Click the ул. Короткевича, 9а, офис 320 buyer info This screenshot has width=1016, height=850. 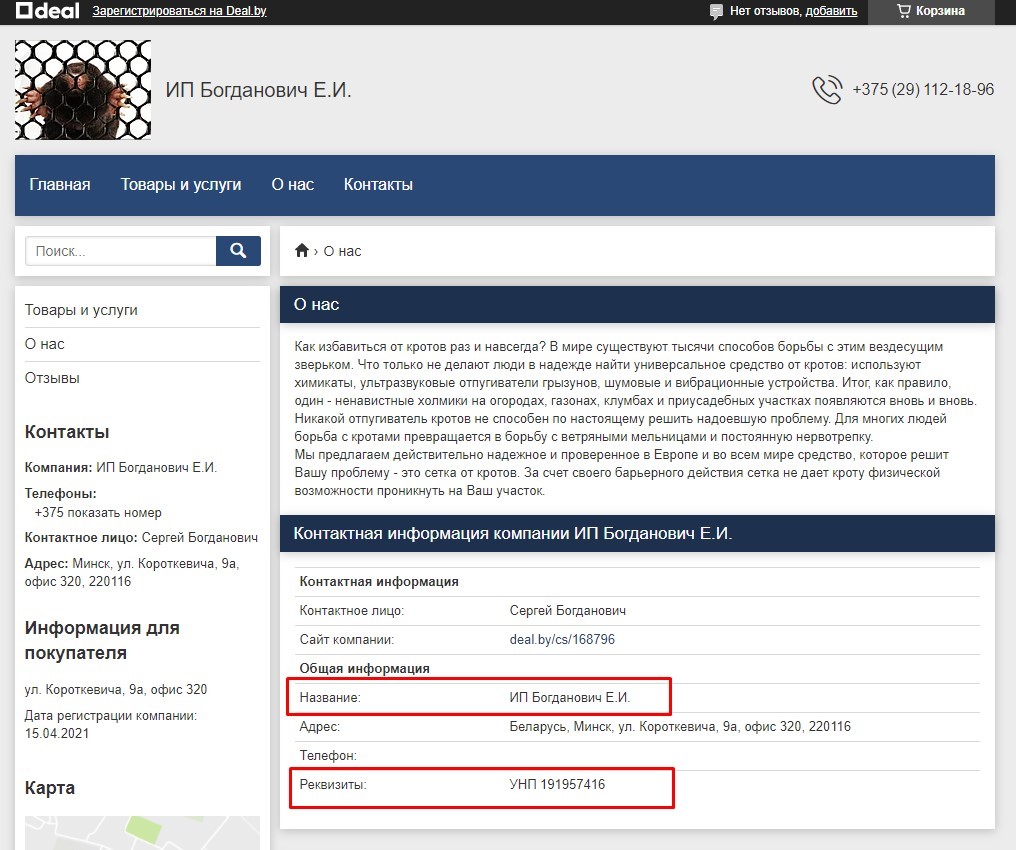(x=116, y=689)
